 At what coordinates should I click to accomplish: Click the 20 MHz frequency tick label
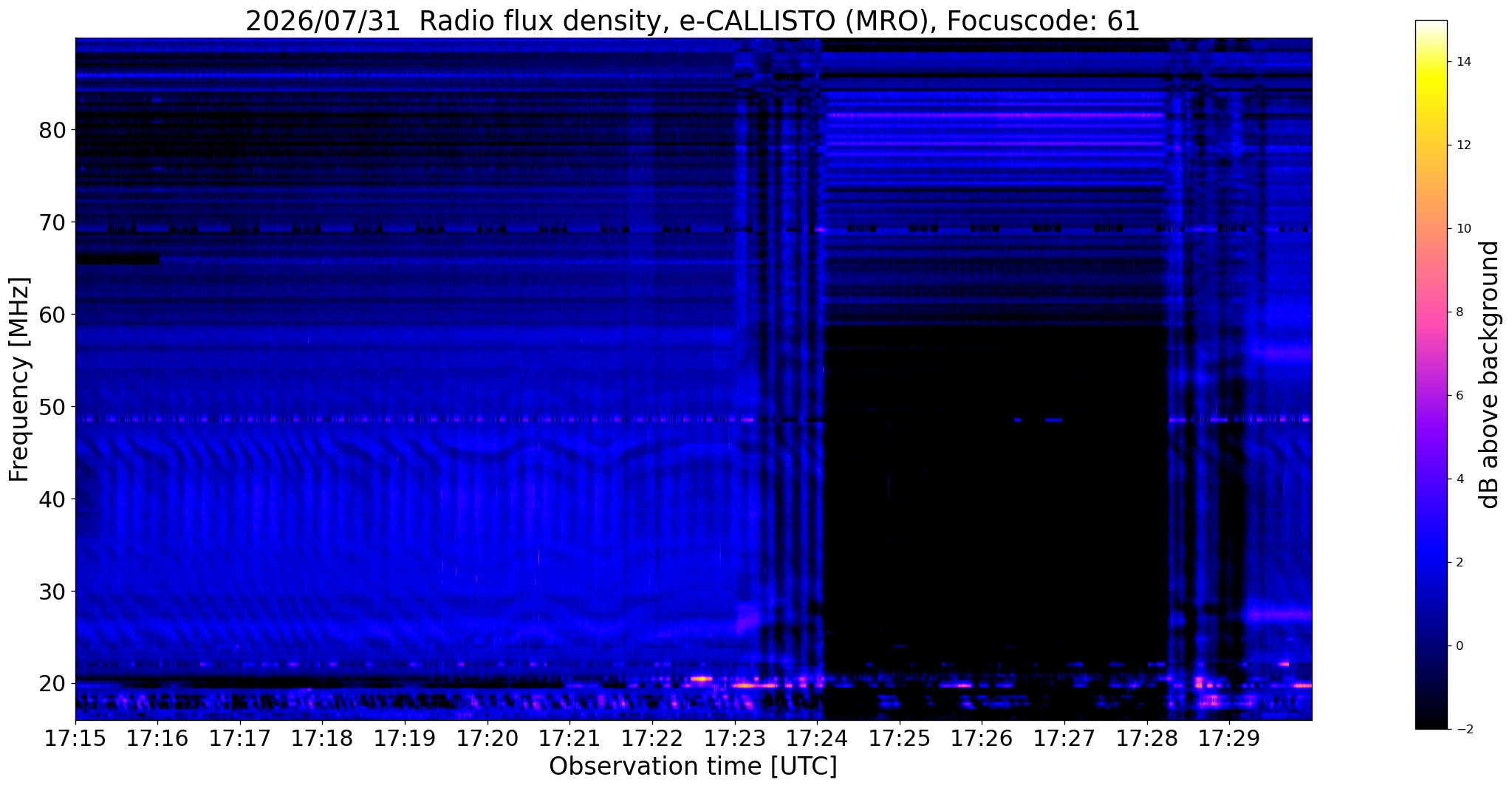(52, 684)
